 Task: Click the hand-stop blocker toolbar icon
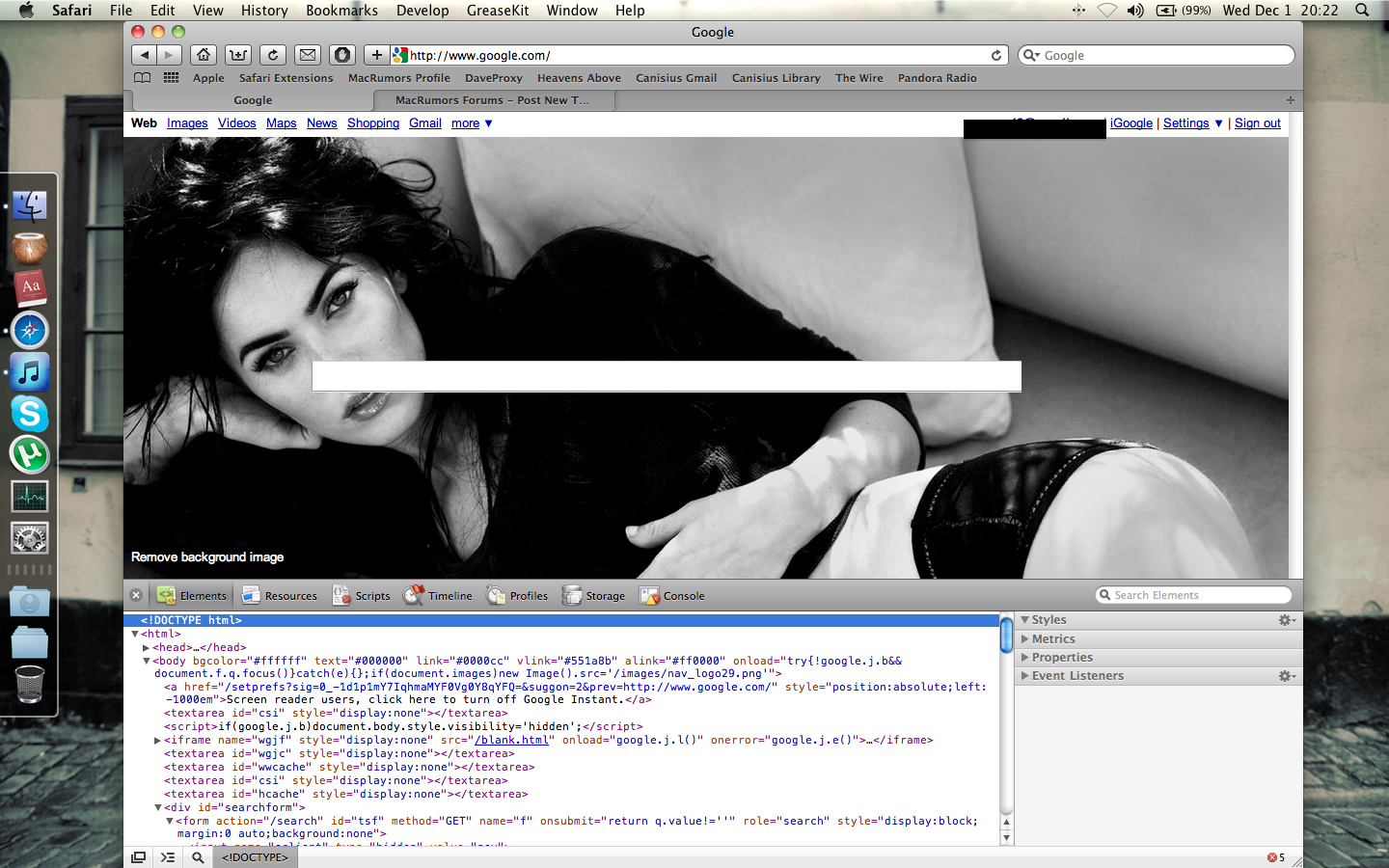tap(342, 55)
